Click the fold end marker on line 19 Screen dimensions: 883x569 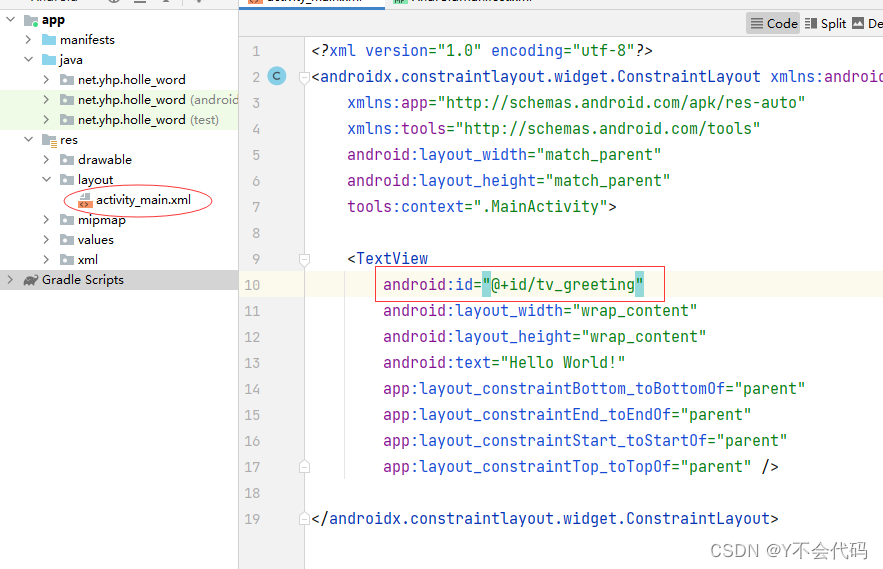pos(305,519)
